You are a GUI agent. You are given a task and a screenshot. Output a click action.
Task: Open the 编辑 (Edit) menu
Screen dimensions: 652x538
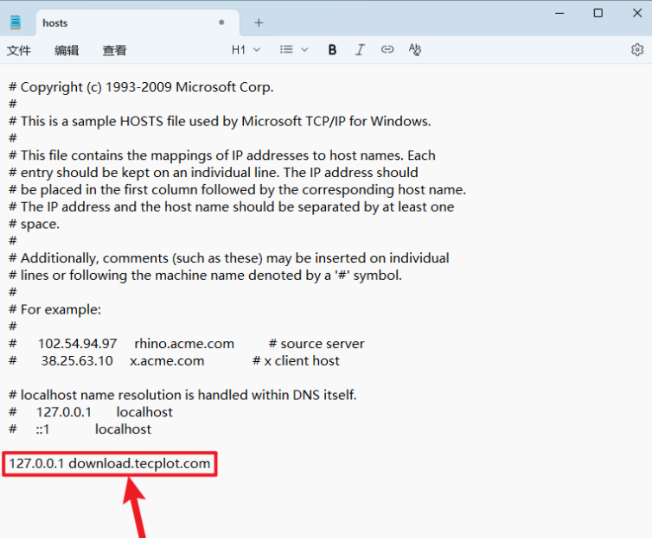point(67,50)
